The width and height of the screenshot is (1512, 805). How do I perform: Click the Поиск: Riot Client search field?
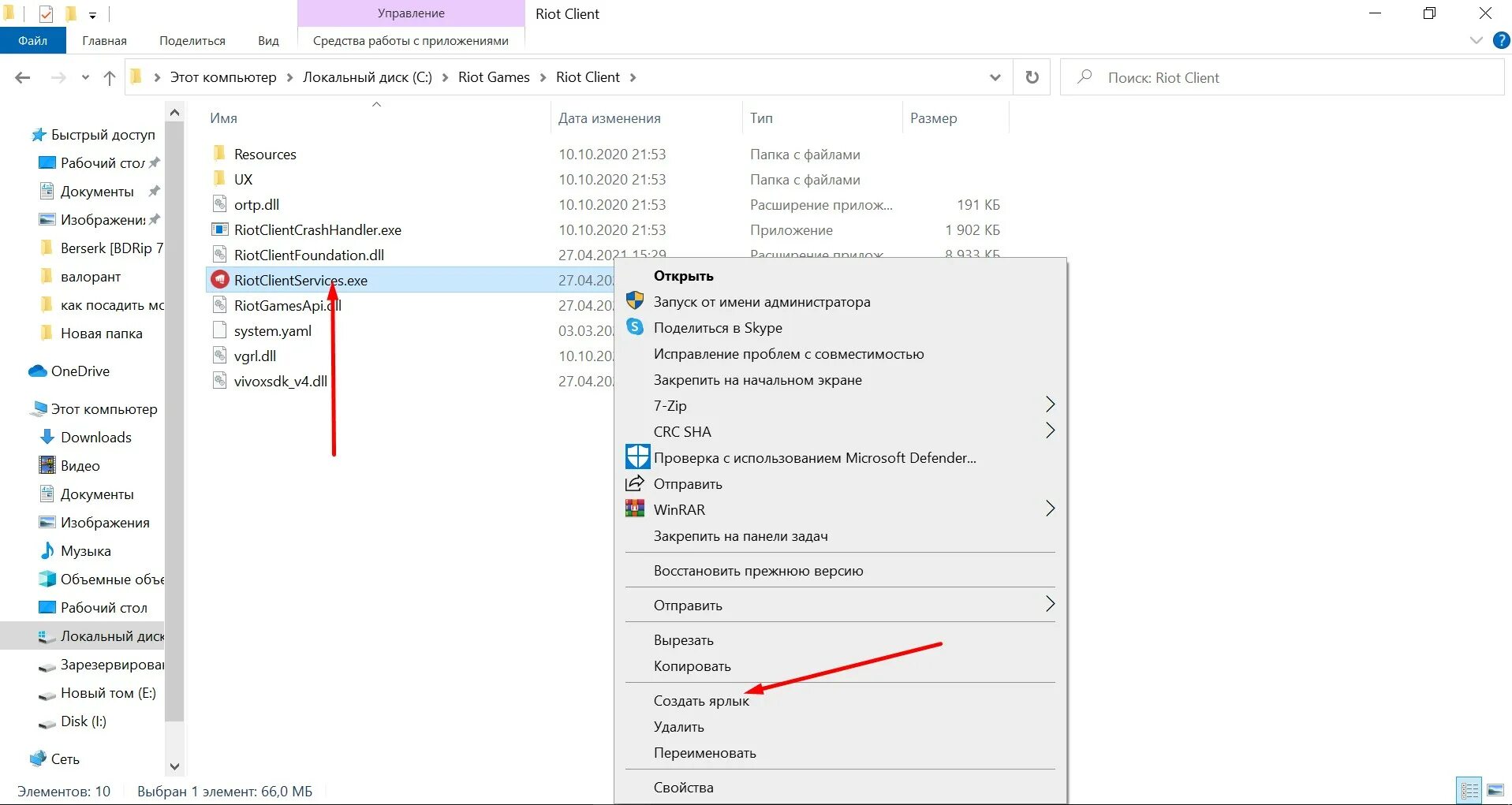click(1282, 77)
